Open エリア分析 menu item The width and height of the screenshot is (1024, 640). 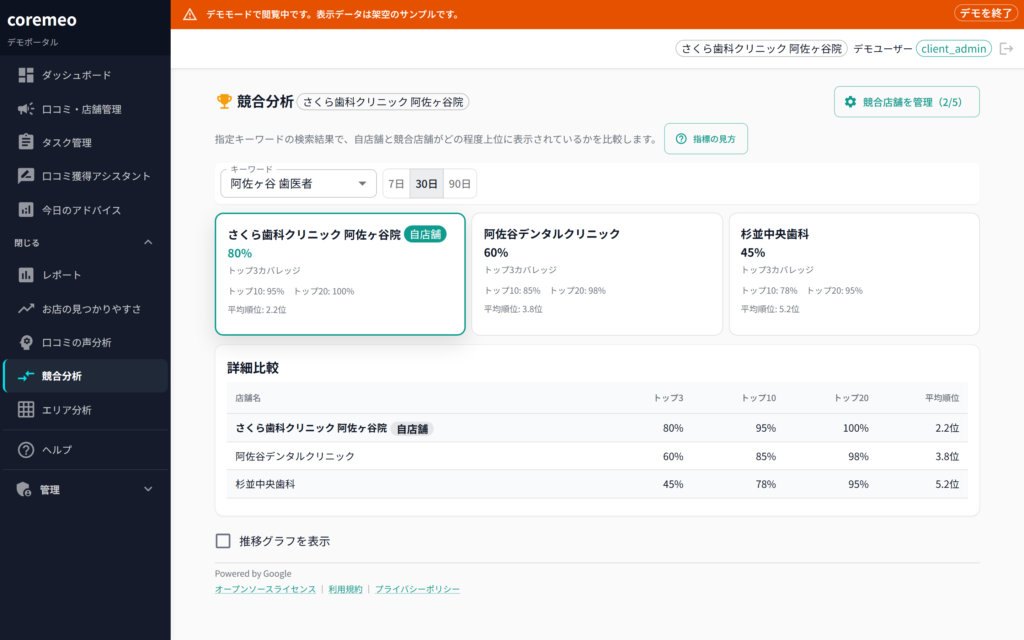click(x=86, y=409)
